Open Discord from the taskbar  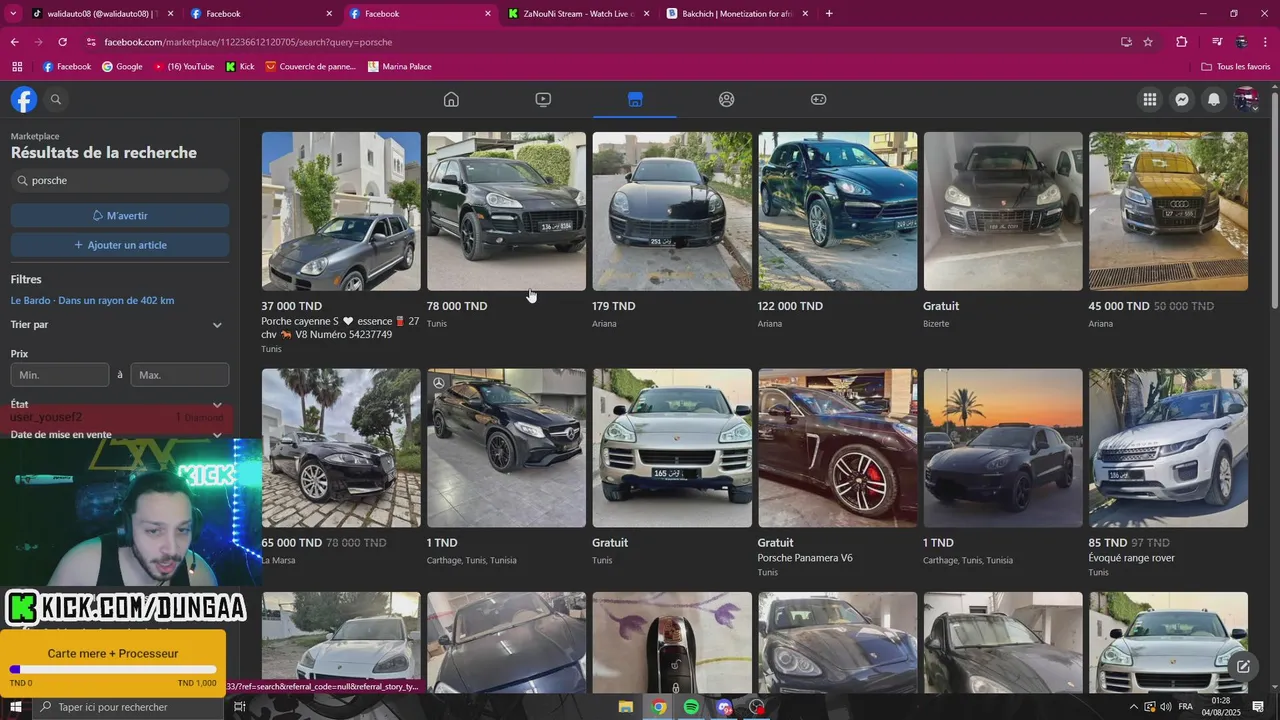click(725, 707)
